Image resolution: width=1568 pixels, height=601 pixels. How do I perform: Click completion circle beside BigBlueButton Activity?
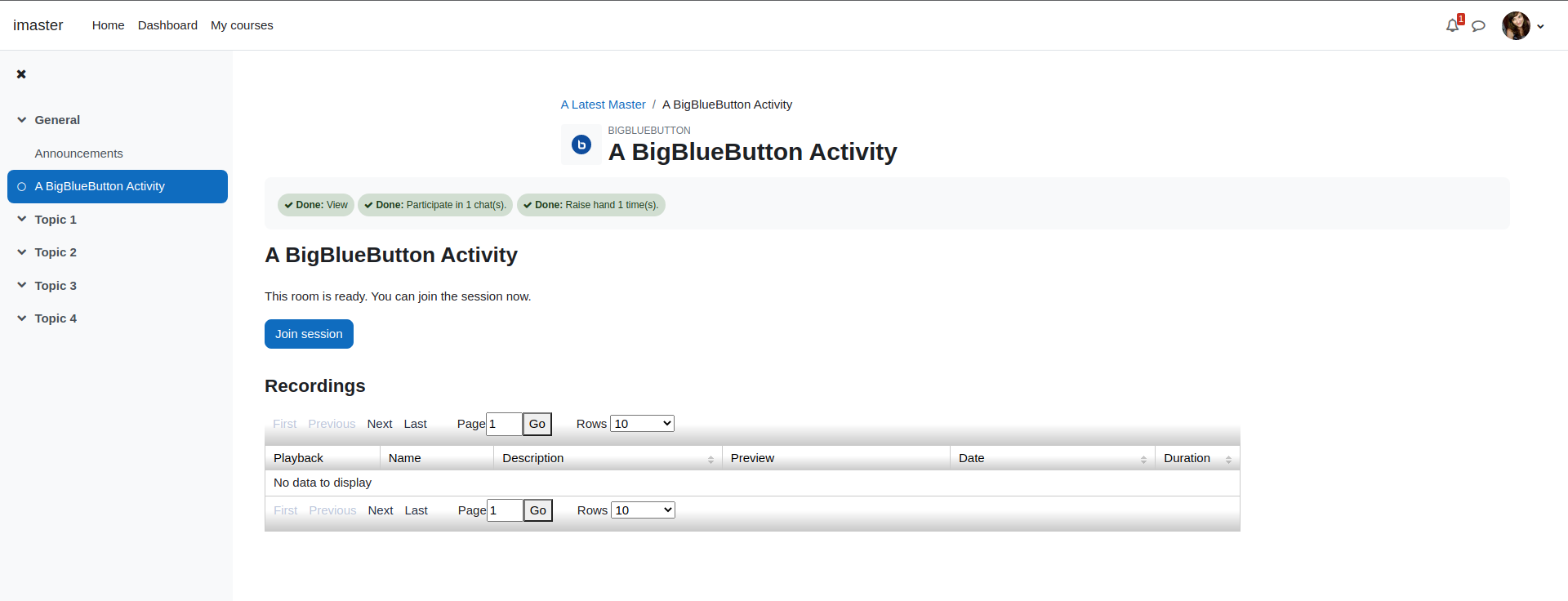pyautogui.click(x=22, y=187)
